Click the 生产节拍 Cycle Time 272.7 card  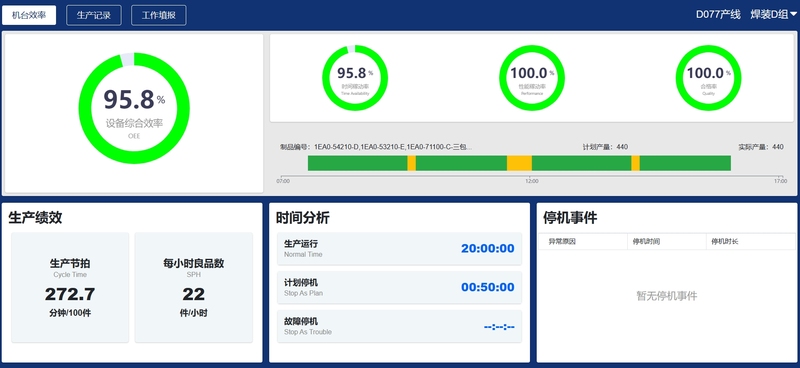click(x=70, y=287)
